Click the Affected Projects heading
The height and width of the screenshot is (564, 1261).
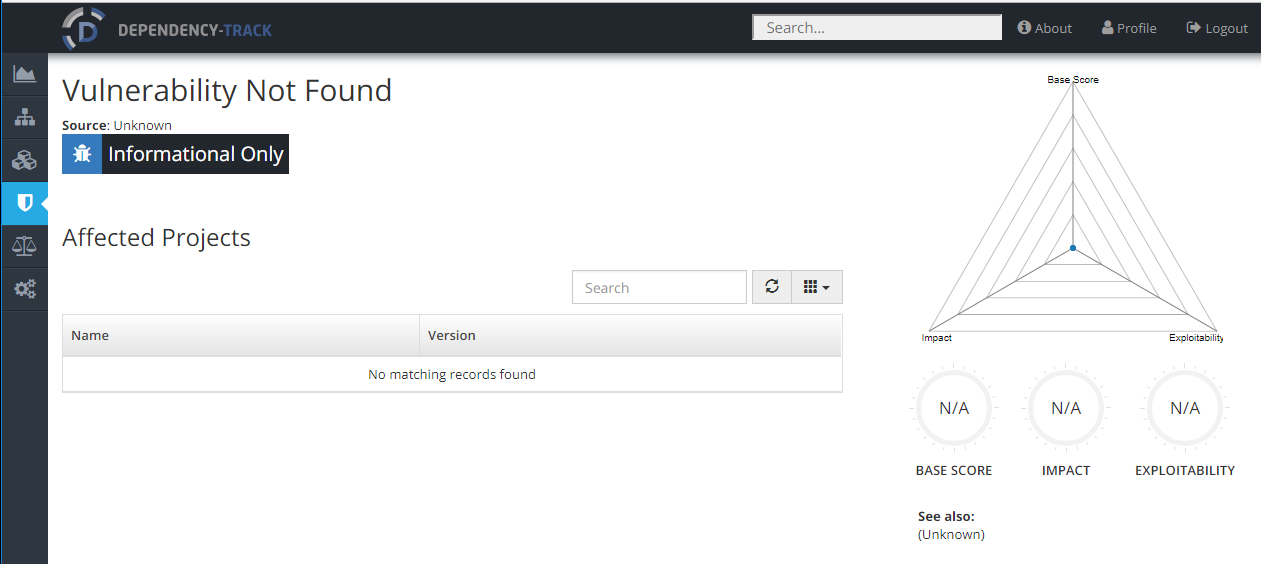pyautogui.click(x=156, y=237)
